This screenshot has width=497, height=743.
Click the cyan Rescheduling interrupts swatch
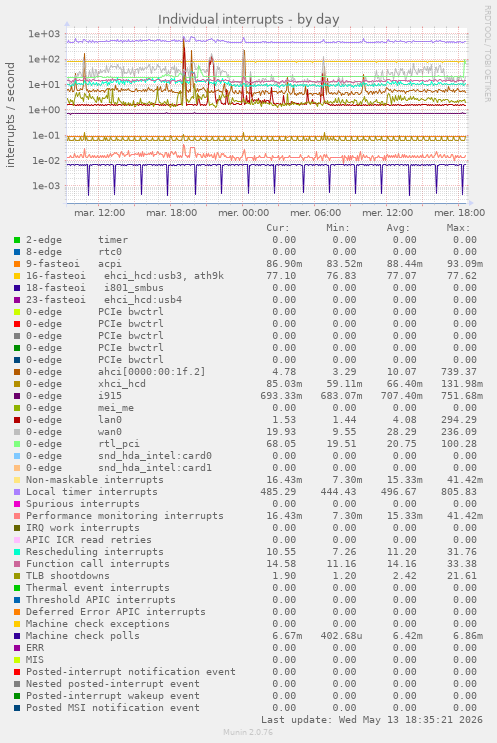point(17,552)
